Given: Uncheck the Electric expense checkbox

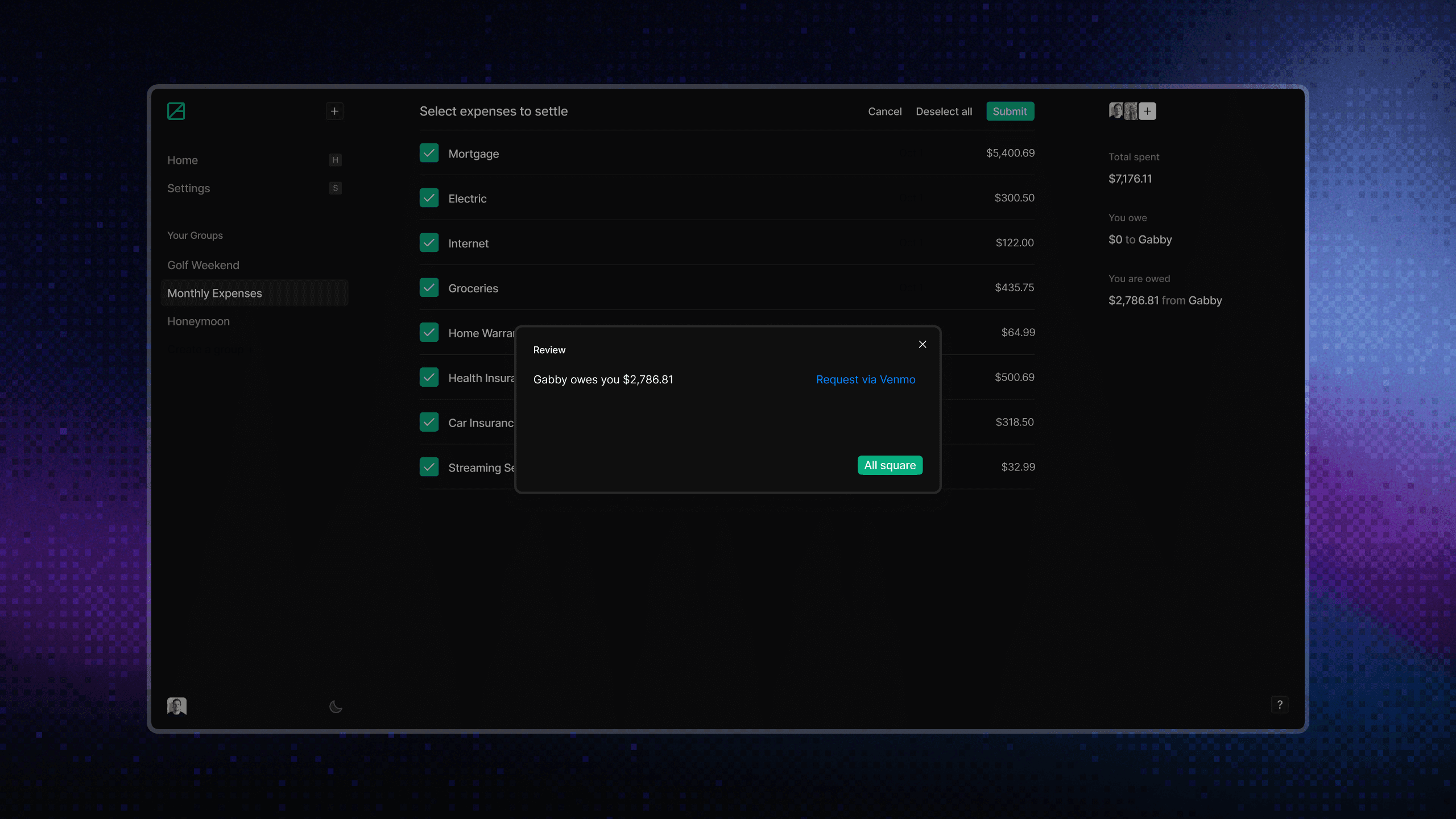Looking at the screenshot, I should point(429,198).
